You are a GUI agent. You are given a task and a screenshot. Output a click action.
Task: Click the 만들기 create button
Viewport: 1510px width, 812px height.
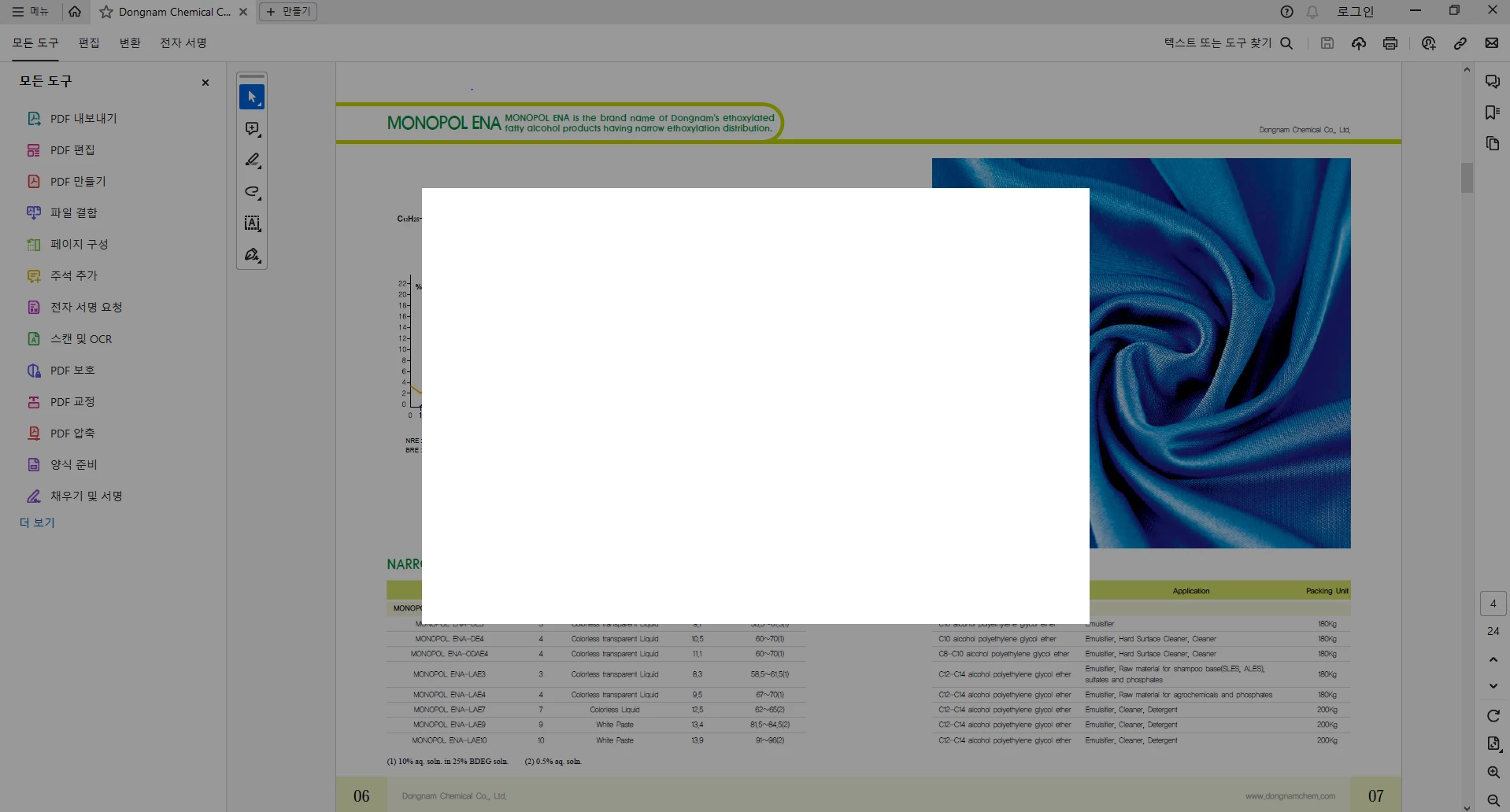click(x=288, y=12)
